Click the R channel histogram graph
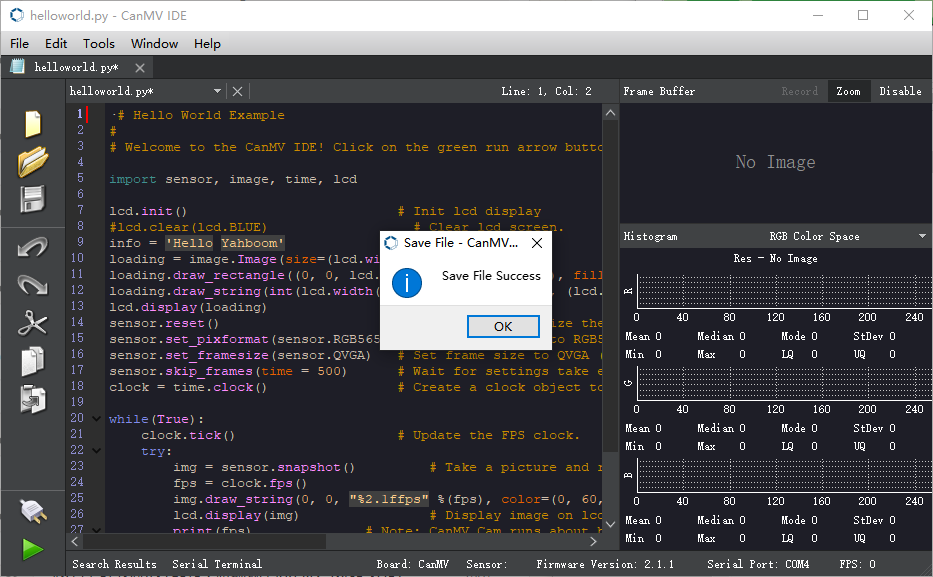The height and width of the screenshot is (577, 933). click(784, 290)
